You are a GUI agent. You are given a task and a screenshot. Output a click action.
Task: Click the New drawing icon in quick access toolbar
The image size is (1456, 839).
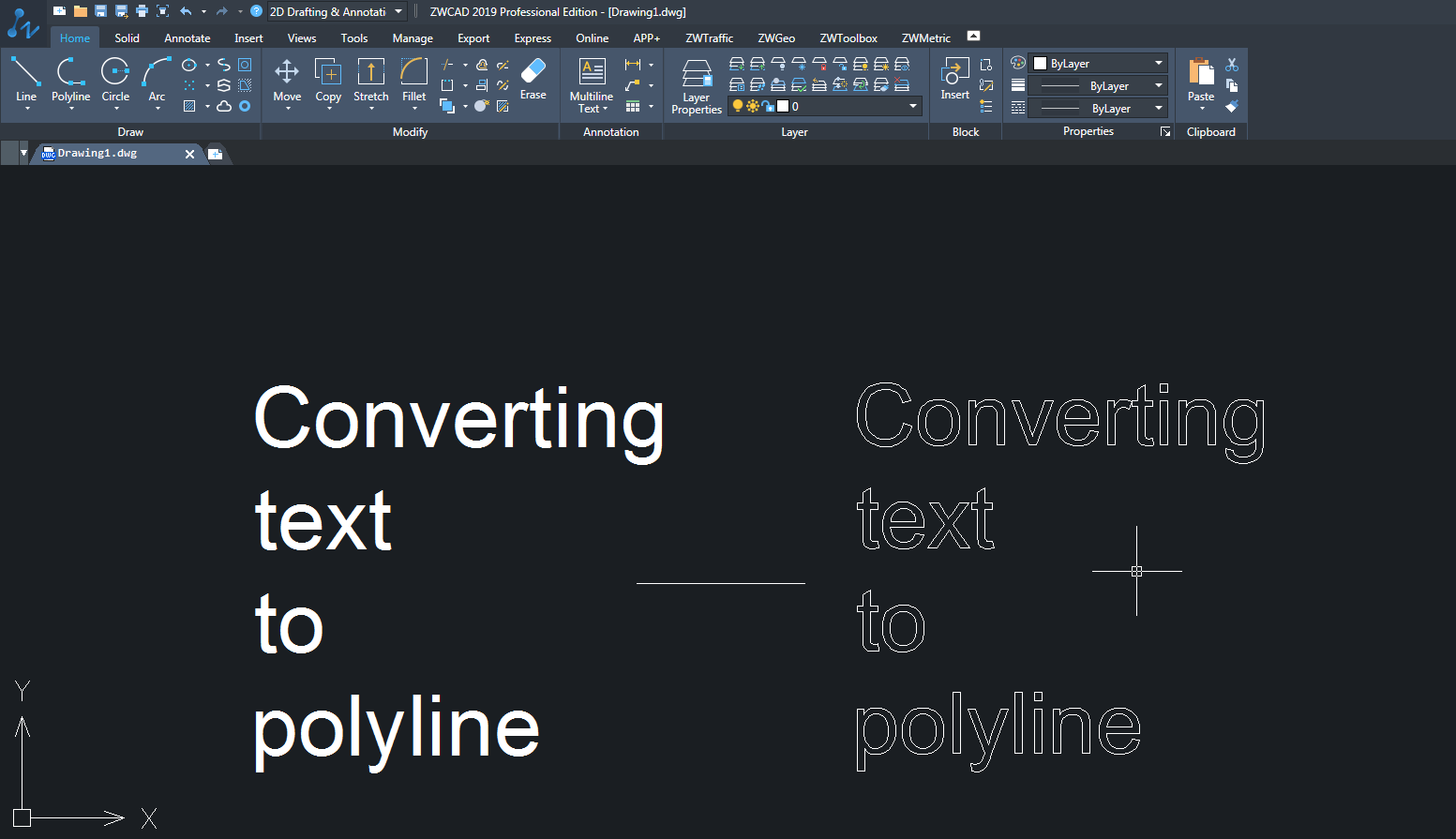click(59, 11)
